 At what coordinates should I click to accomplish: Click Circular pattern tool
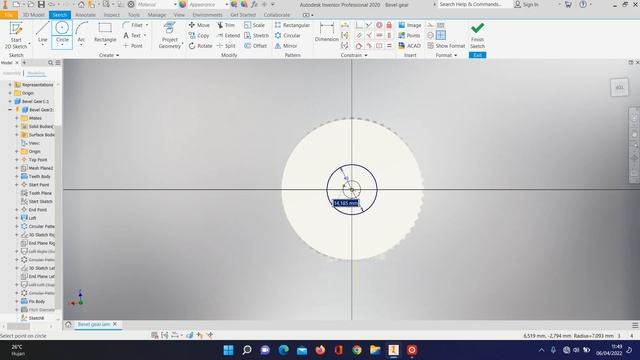click(x=288, y=36)
